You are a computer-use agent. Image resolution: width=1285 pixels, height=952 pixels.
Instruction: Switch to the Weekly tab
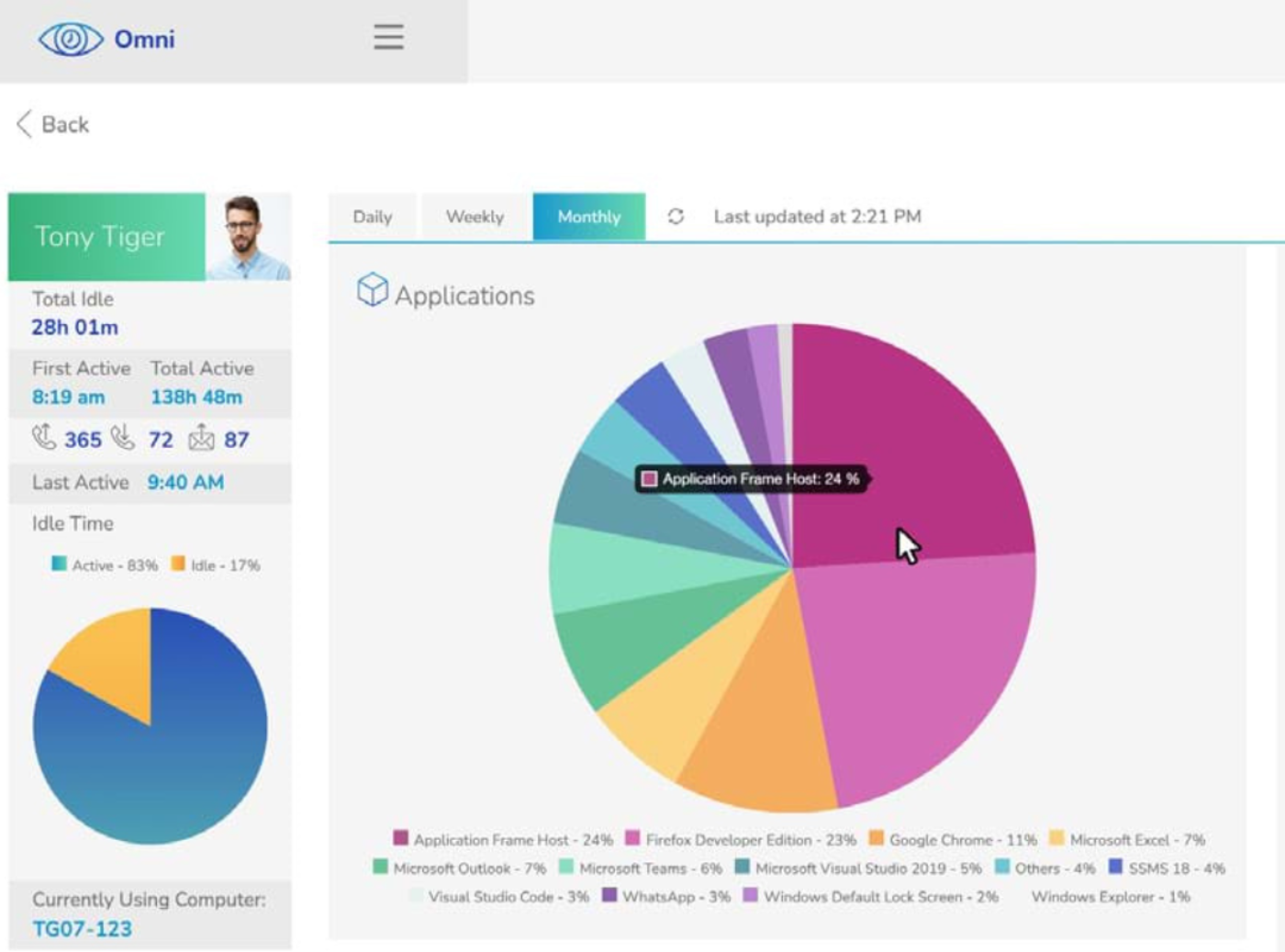point(475,217)
